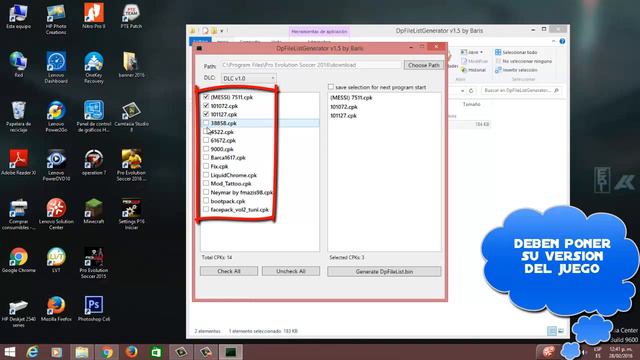Select the Lenovo Power2Go desktop icon

(x=56, y=116)
